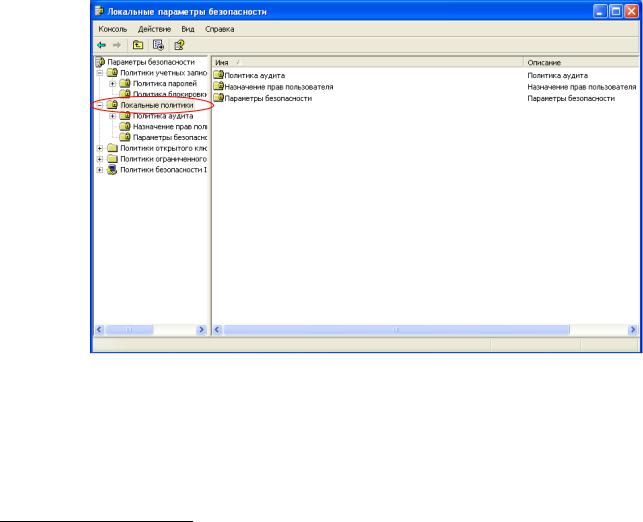Click Назначение прав пользователя name in right list

[x=279, y=87]
